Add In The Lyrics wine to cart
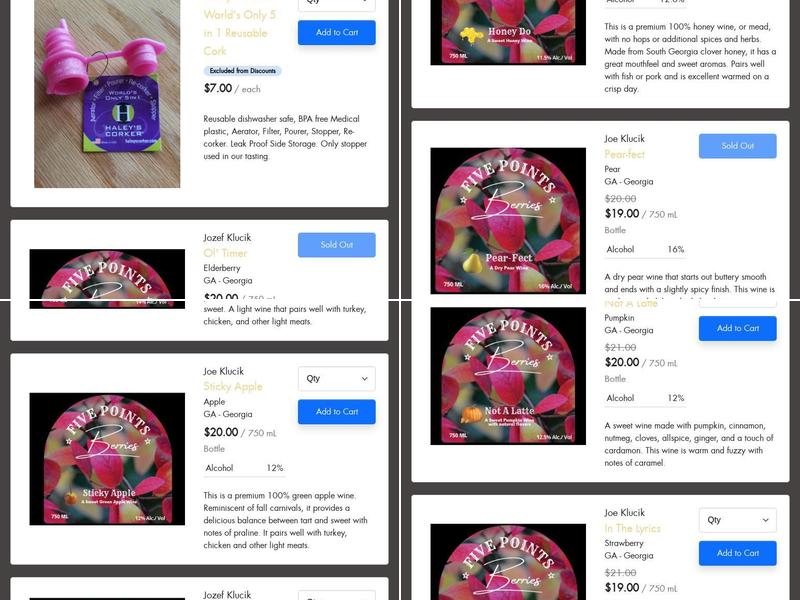Screen dimensions: 800x600 coord(738,553)
